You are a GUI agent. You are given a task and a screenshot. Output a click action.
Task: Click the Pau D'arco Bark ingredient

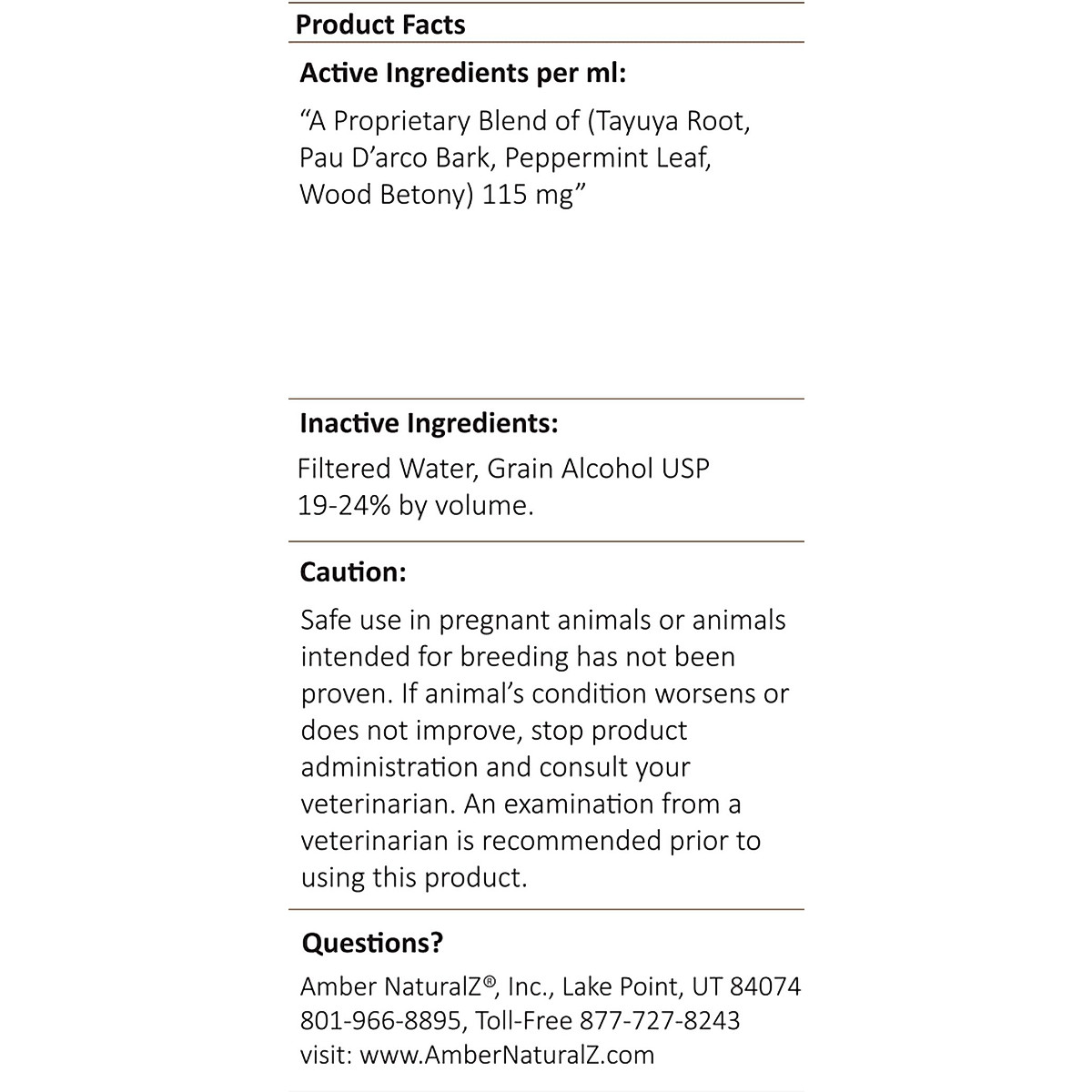[x=398, y=158]
